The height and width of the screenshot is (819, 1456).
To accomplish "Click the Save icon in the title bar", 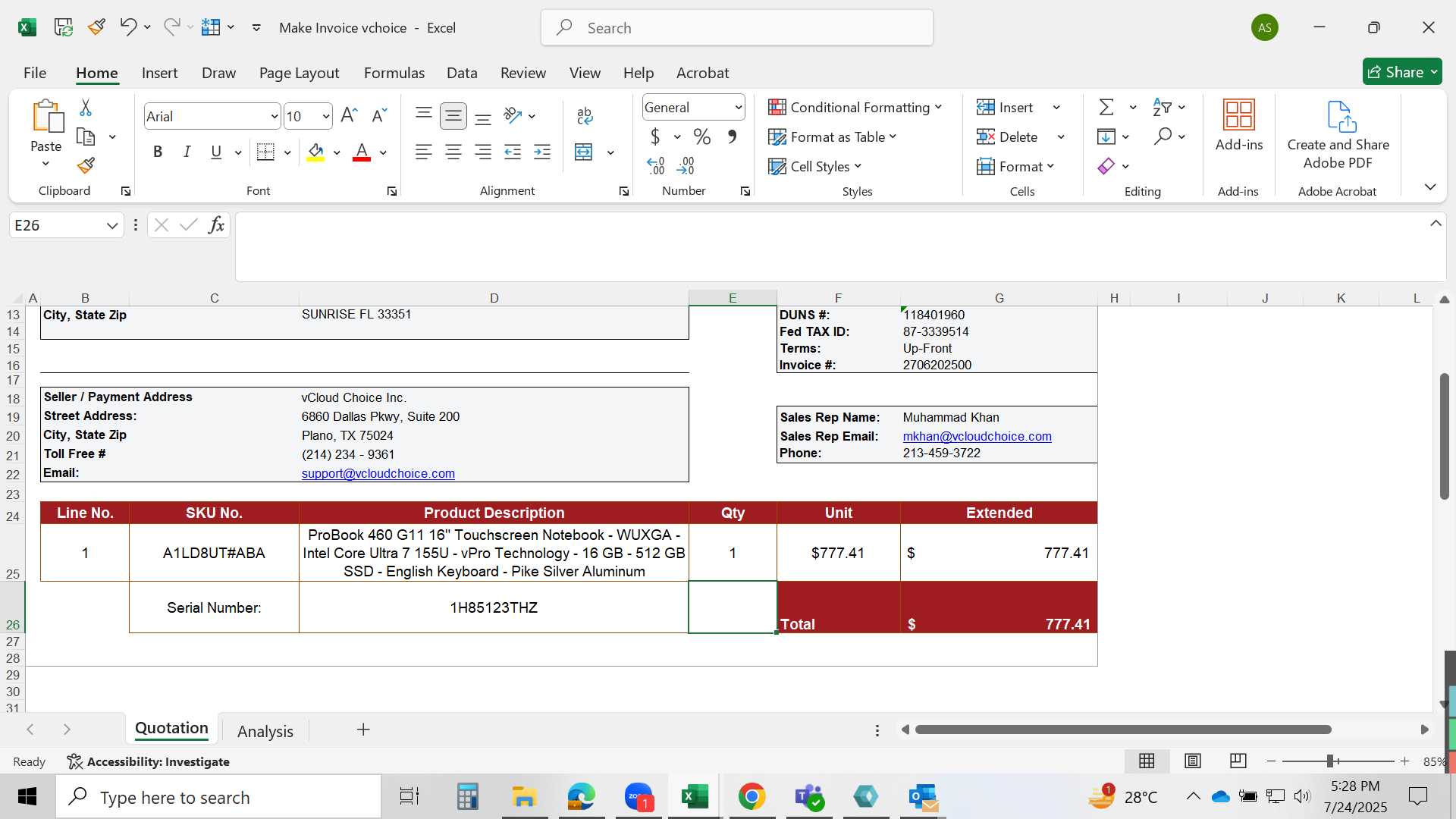I will coord(64,28).
